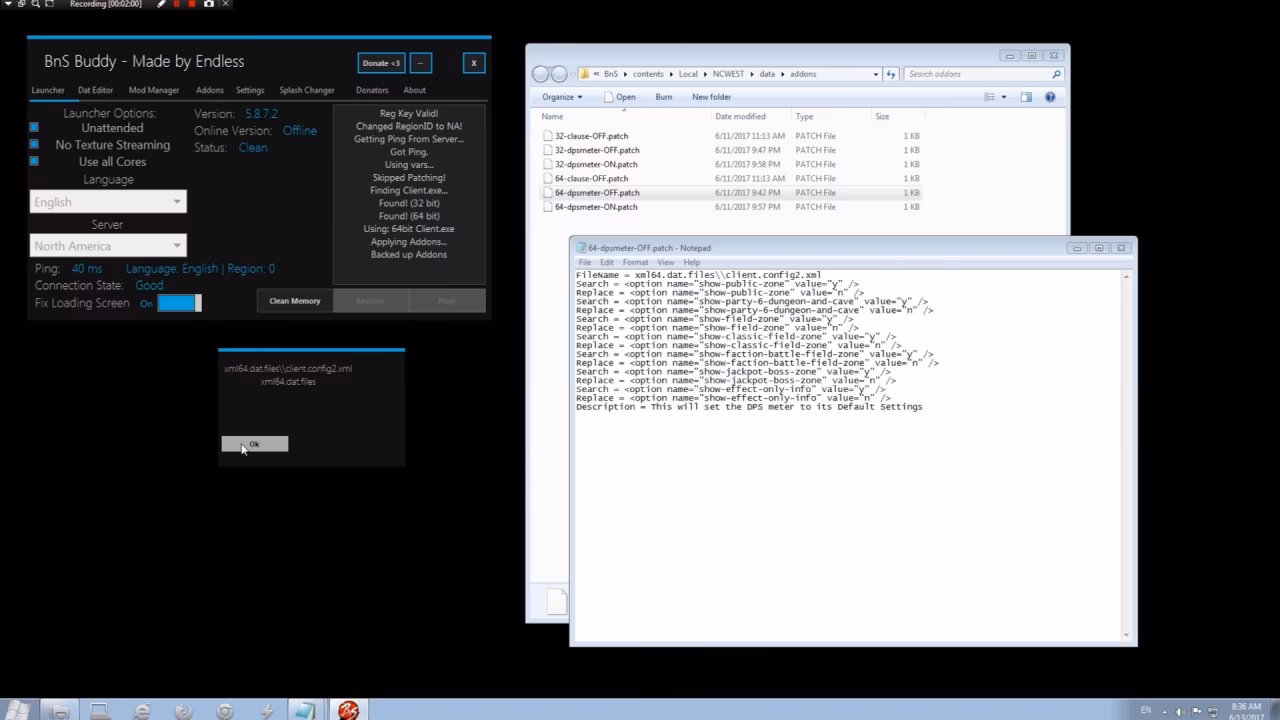Open the recording bar dropdown arrow
Viewport: 1280px width, 720px height.
7,4
